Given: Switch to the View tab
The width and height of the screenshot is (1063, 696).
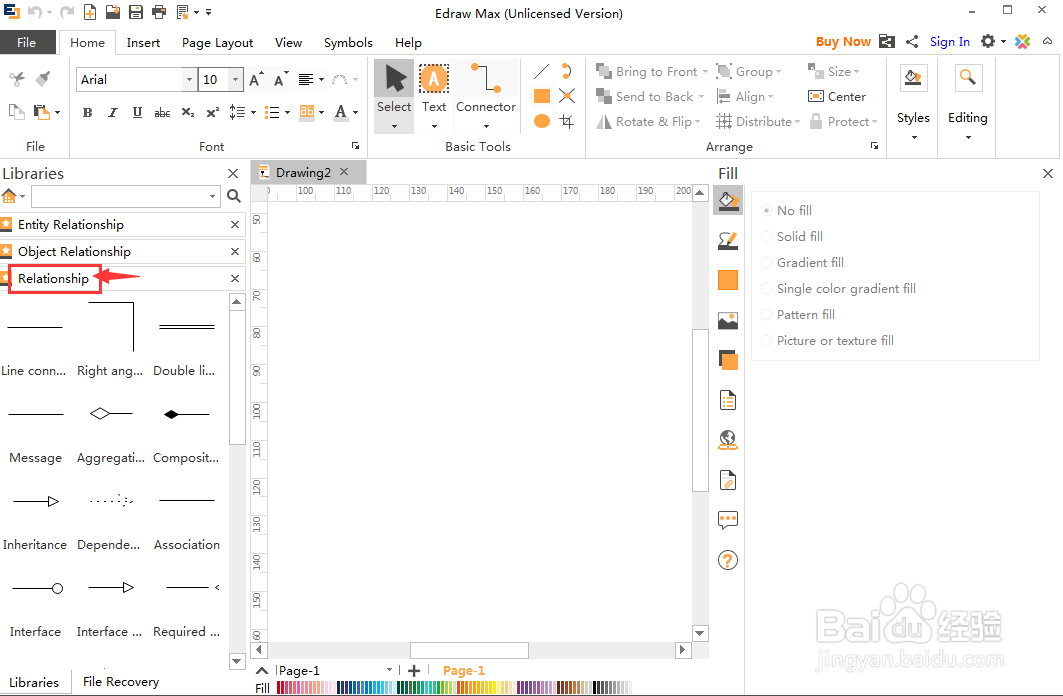Looking at the screenshot, I should coord(288,43).
